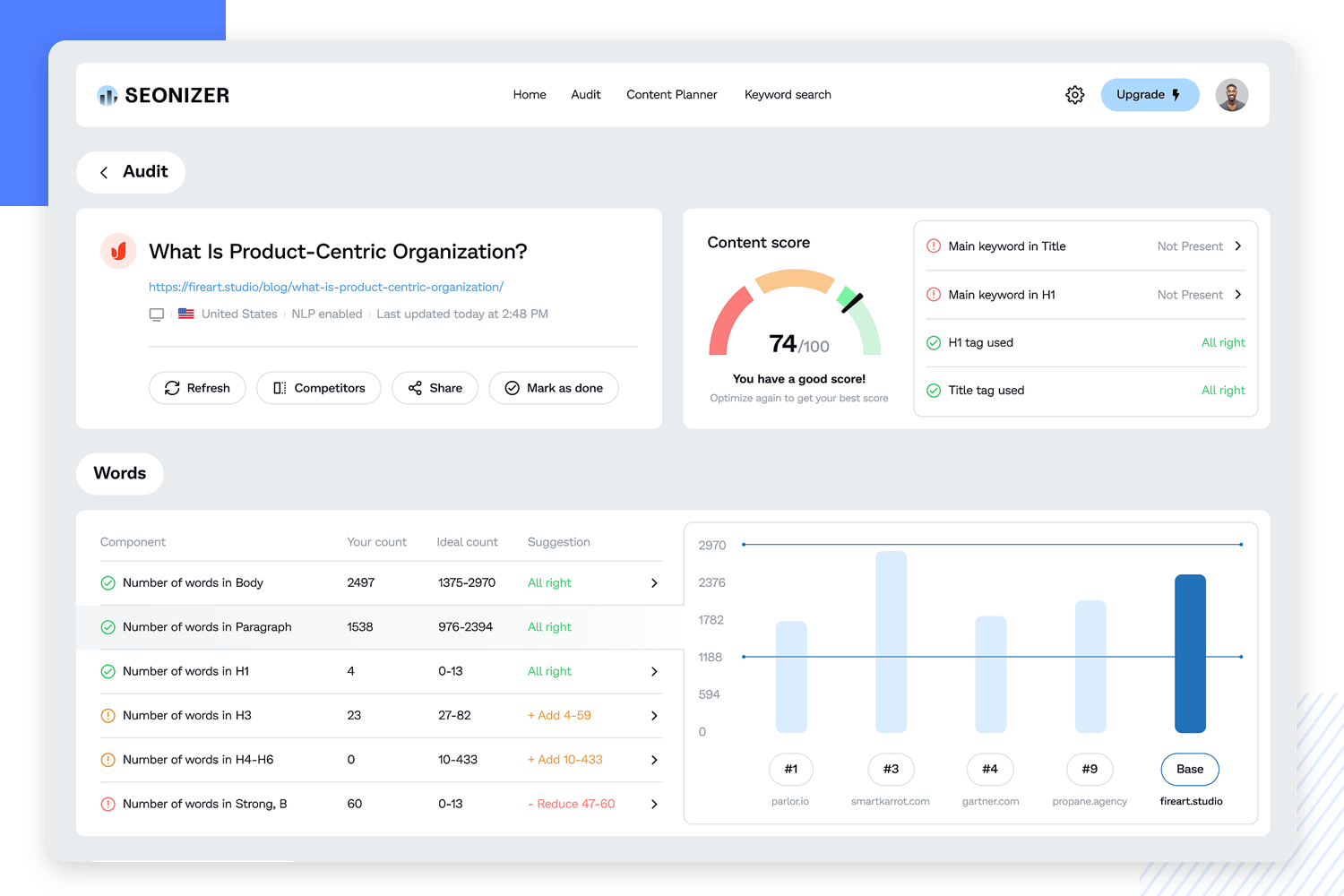Click the Component column header
This screenshot has height=896, width=1344.
133,543
